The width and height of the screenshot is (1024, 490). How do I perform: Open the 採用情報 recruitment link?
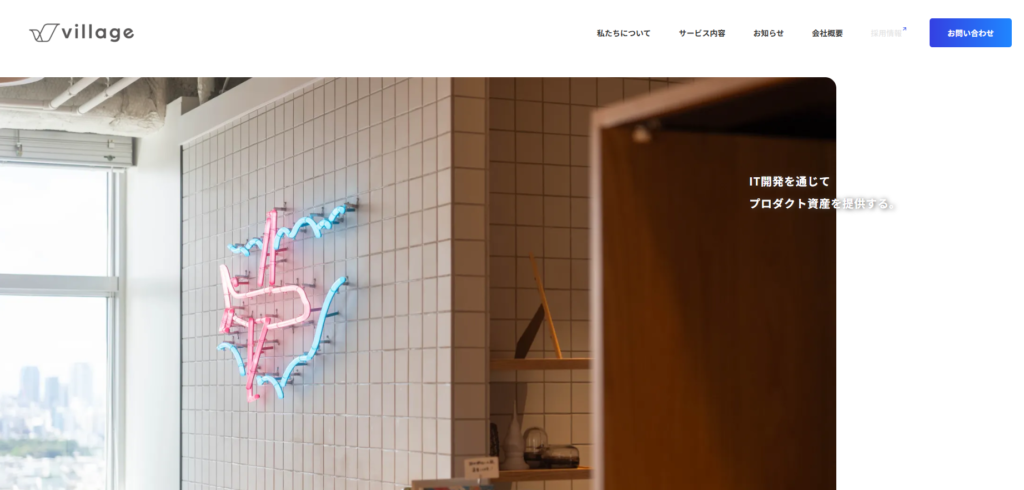(x=886, y=33)
